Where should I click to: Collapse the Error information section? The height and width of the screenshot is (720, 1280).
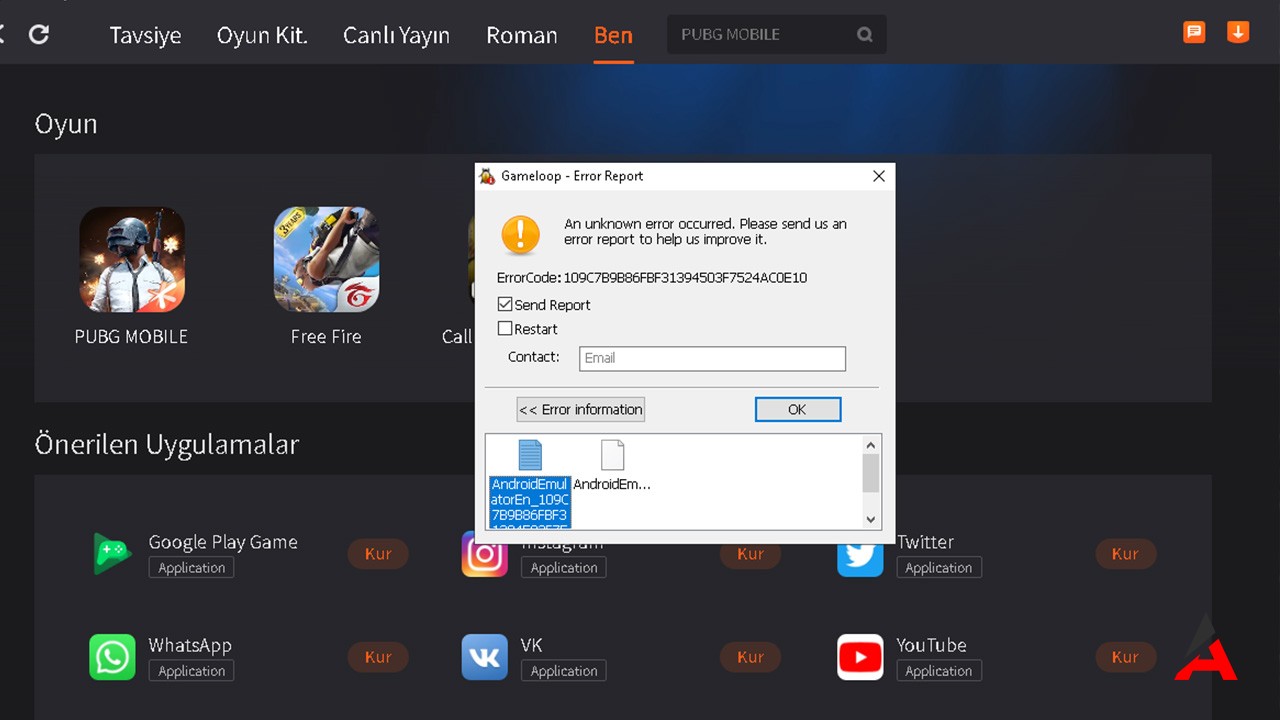[x=581, y=409]
